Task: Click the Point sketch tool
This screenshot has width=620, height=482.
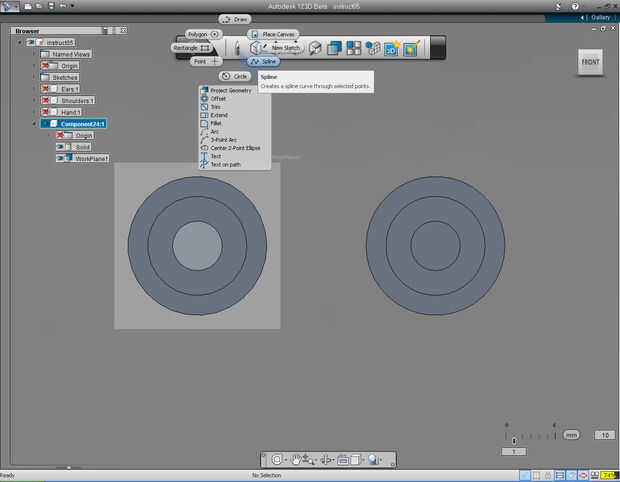Action: coord(206,61)
